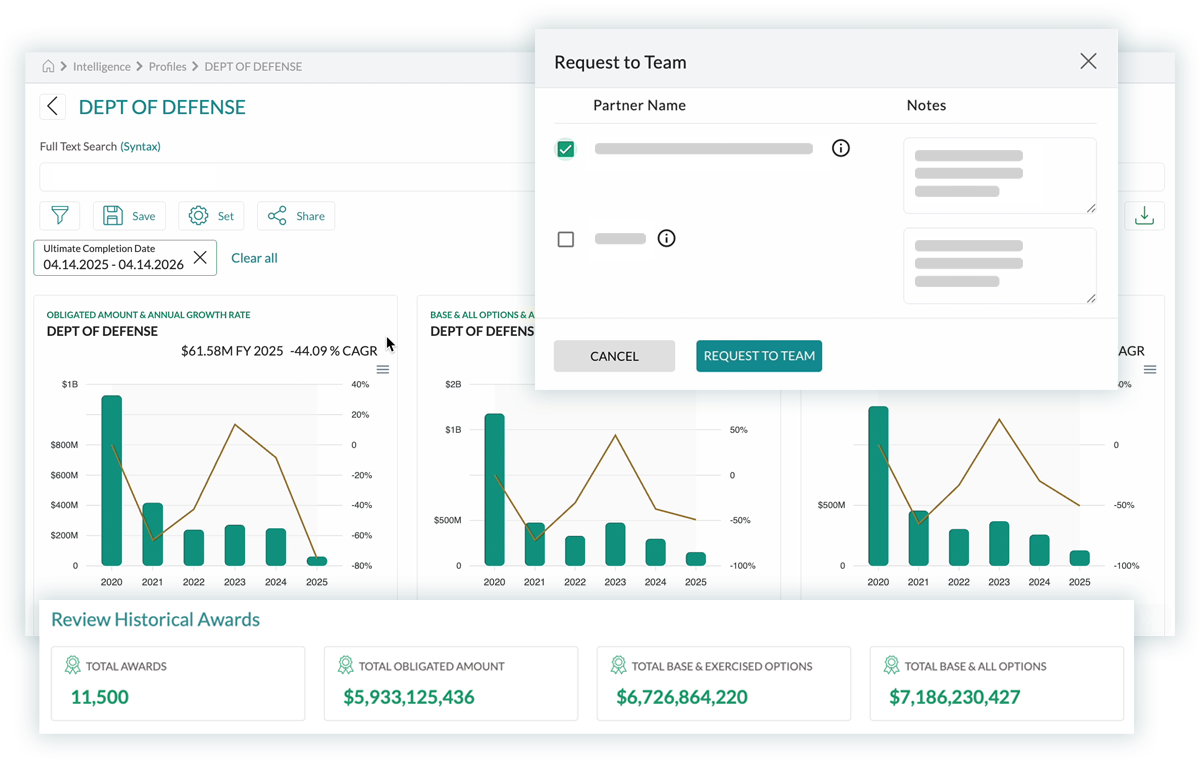The height and width of the screenshot is (763, 1200).
Task: Open the Obligated Amount chart hamburger menu
Action: pos(382,370)
